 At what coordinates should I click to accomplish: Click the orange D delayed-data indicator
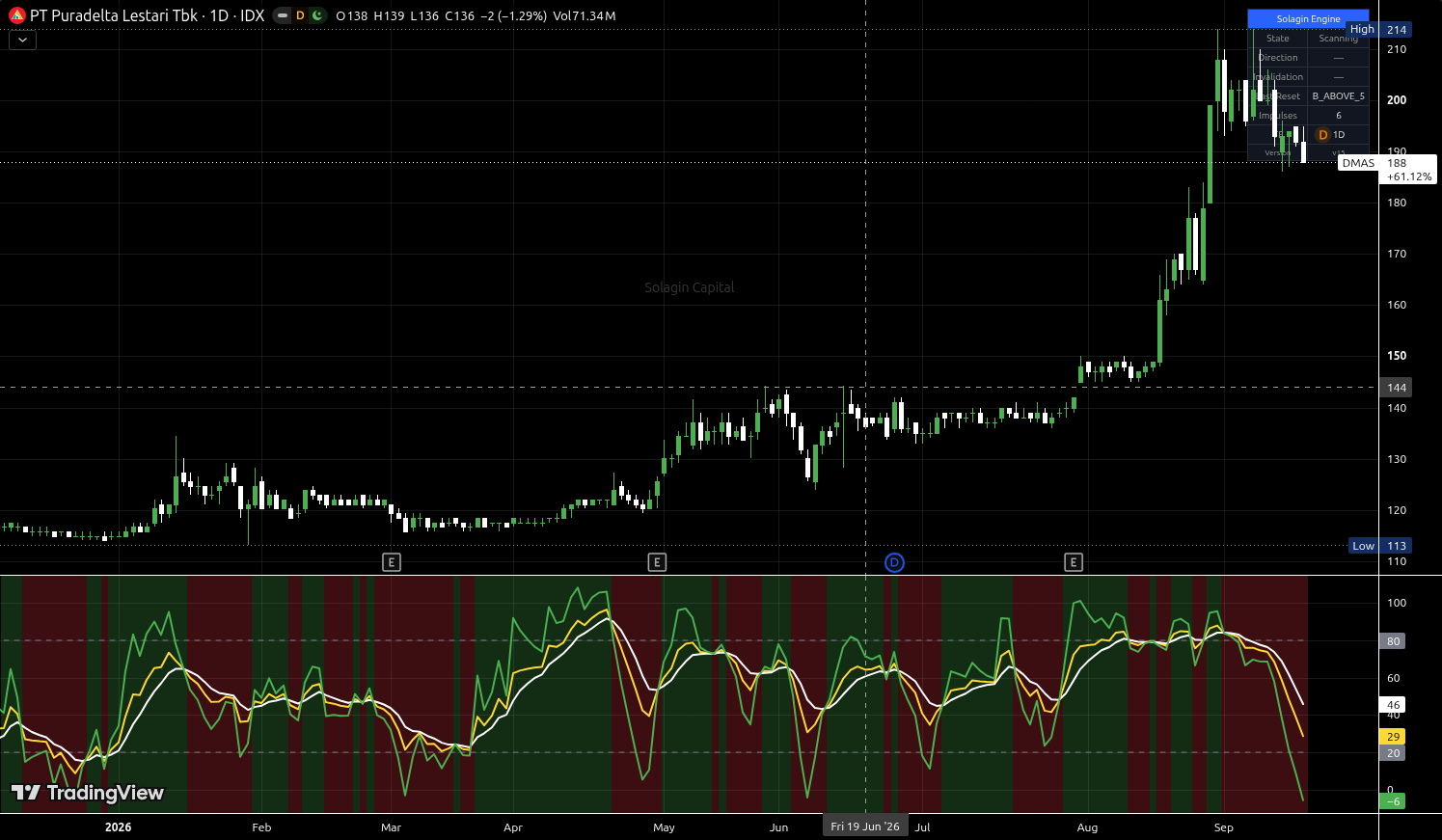(x=300, y=15)
